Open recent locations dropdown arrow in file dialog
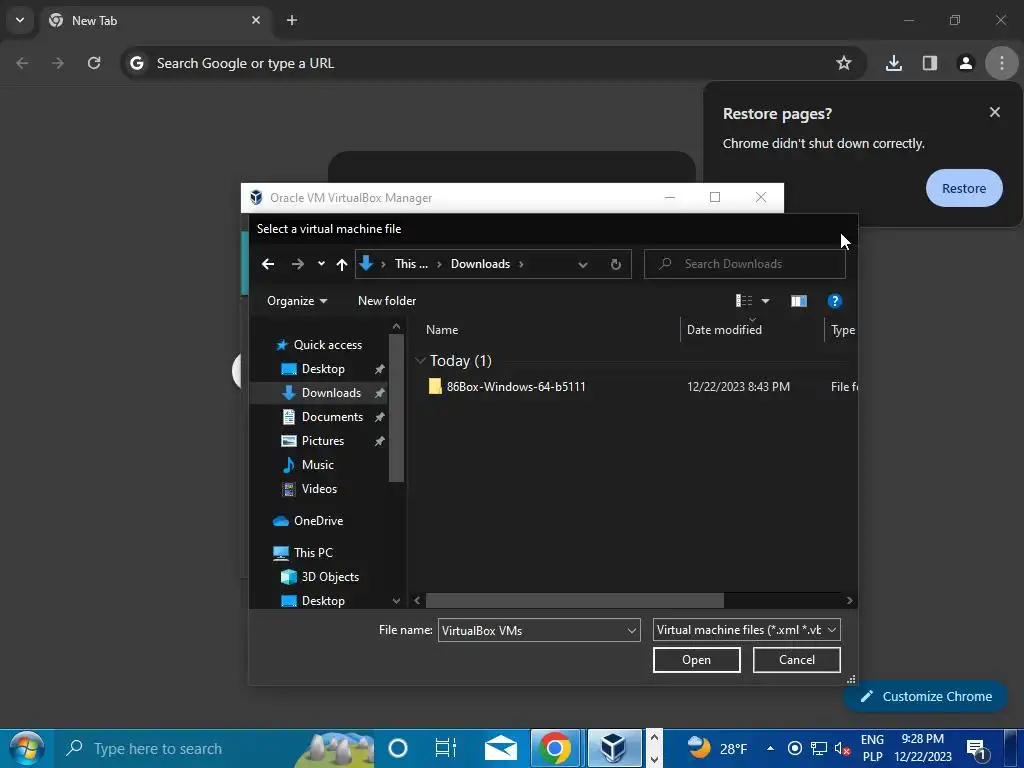Screen dimensions: 1024x768 (321, 264)
